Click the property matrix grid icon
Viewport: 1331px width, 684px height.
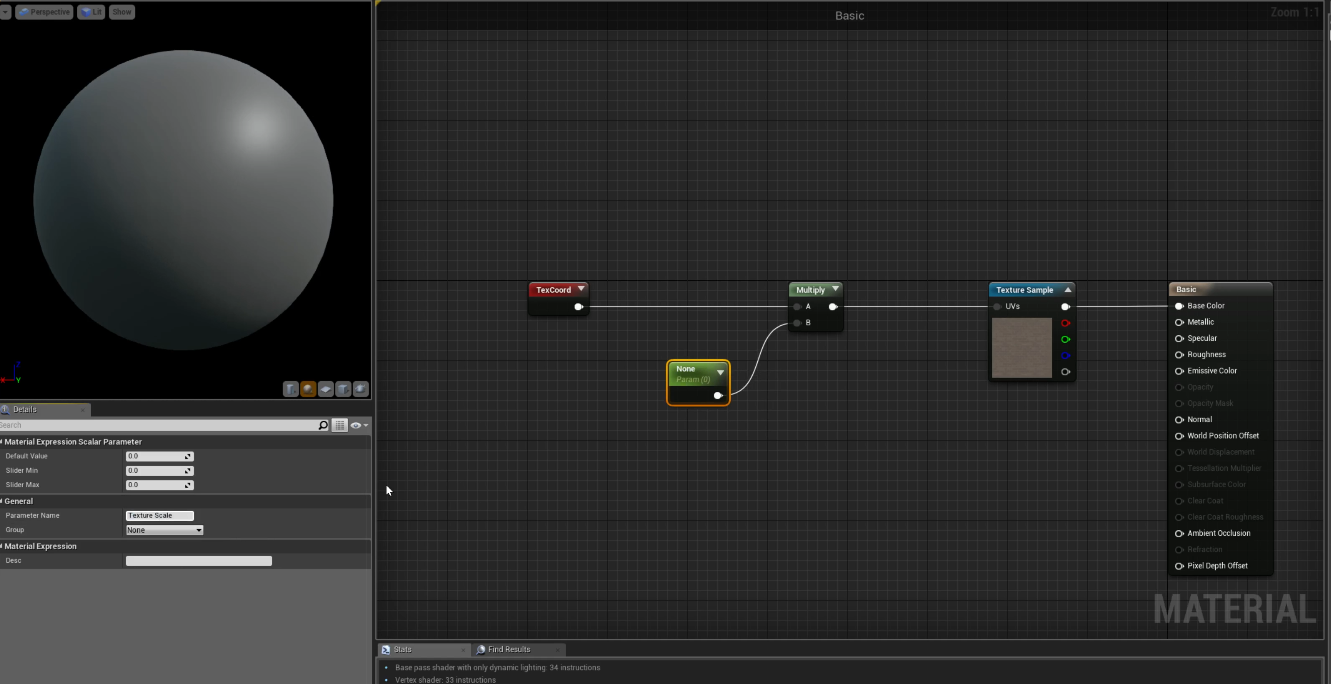pyautogui.click(x=340, y=425)
